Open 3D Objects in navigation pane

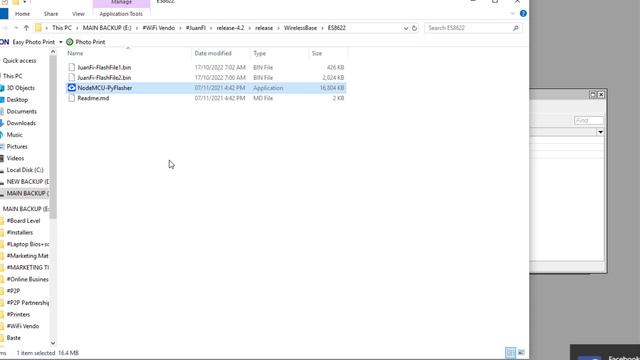click(20, 88)
